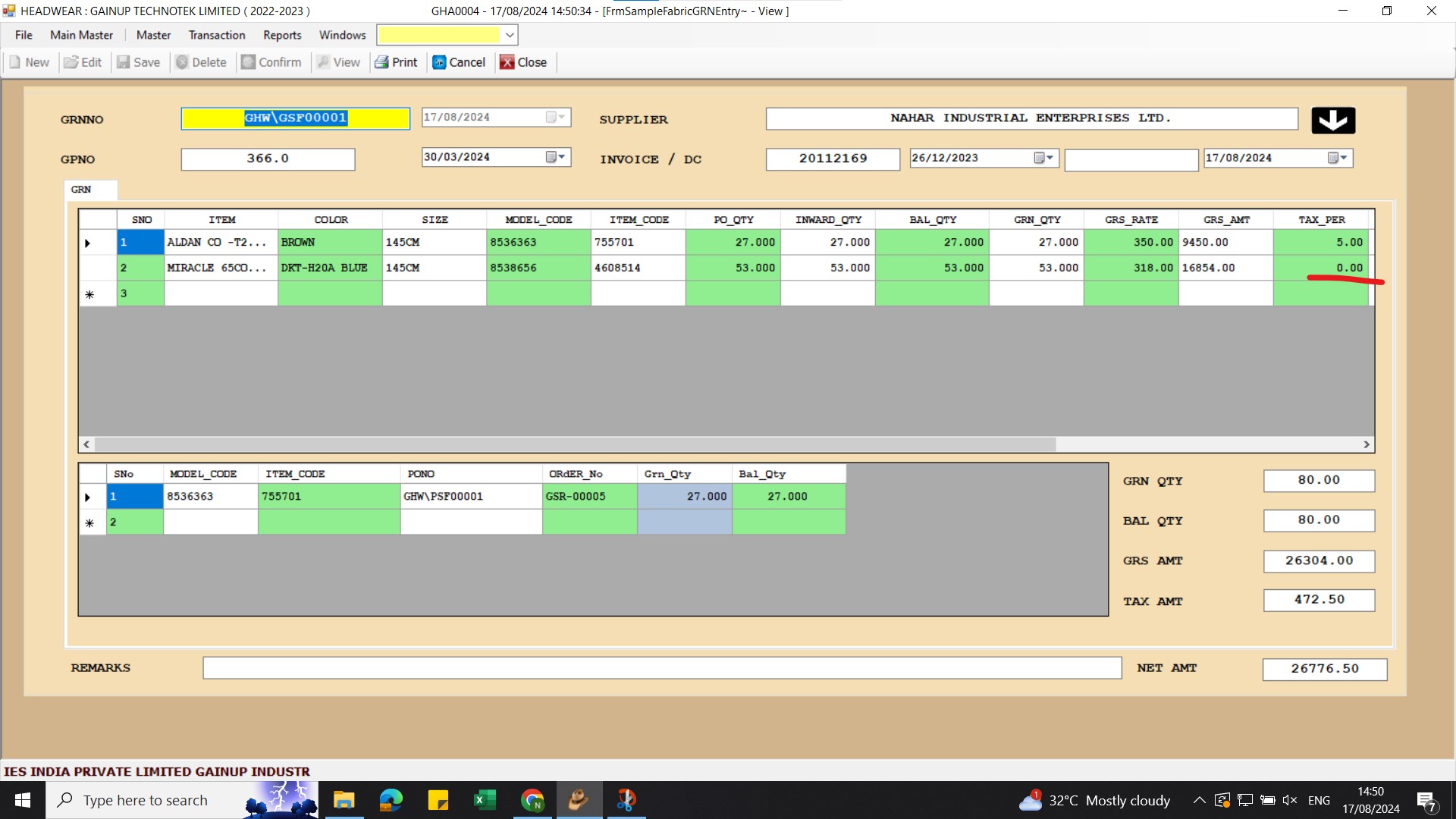Open the GPNO date picker 30/03/2024
This screenshot has height=819, width=1456.
556,157
